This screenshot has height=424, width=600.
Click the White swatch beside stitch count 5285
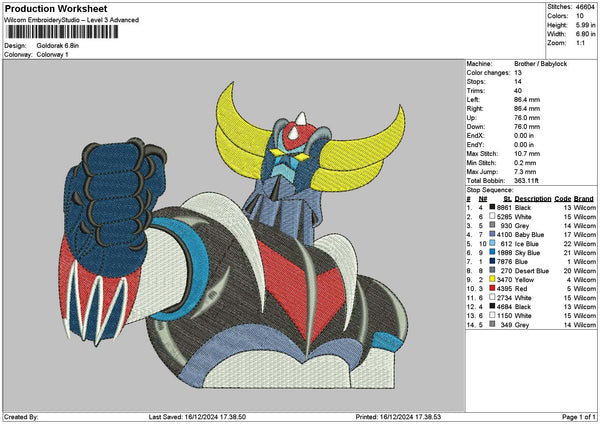tap(492, 216)
